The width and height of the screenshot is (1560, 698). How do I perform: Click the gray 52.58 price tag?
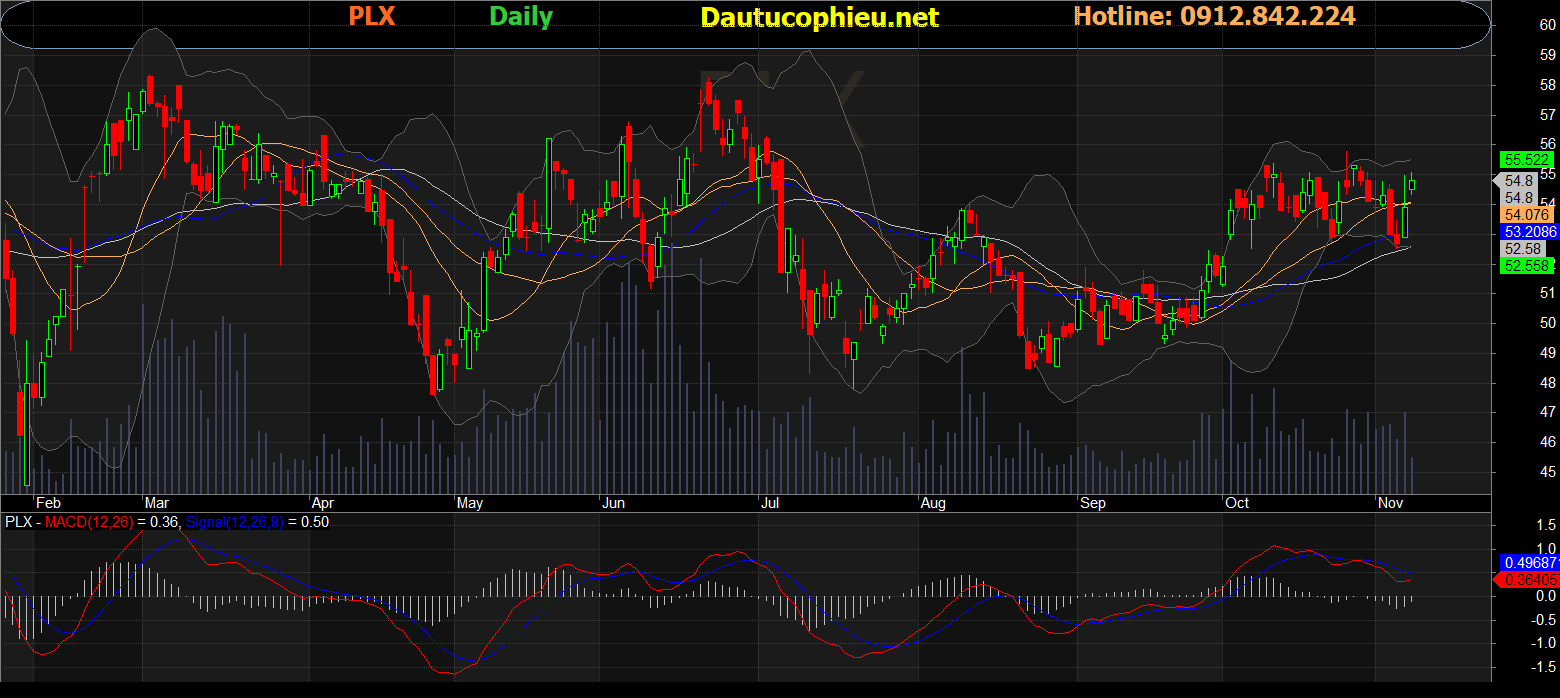[x=1526, y=248]
